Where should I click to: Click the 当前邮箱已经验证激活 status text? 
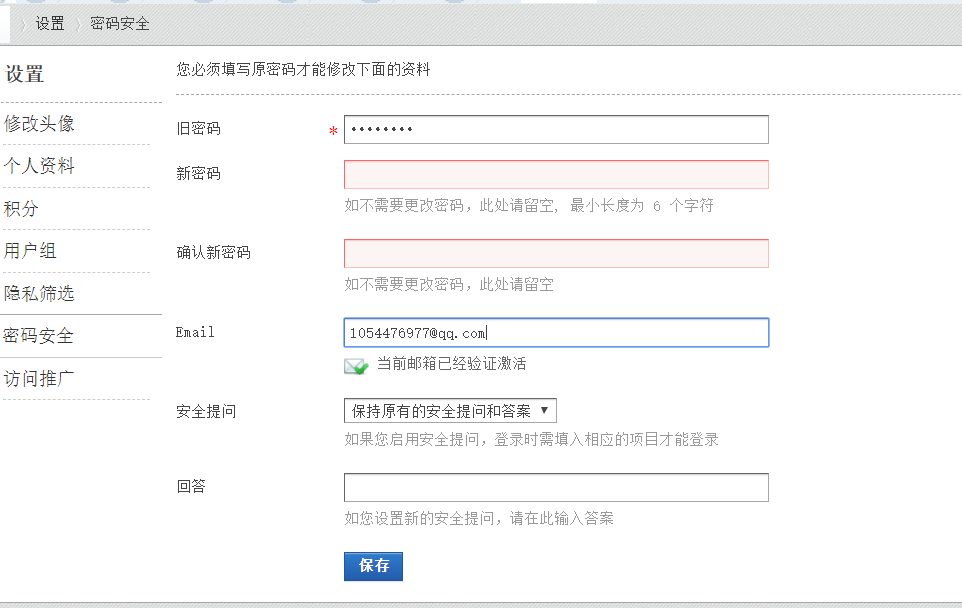click(452, 364)
